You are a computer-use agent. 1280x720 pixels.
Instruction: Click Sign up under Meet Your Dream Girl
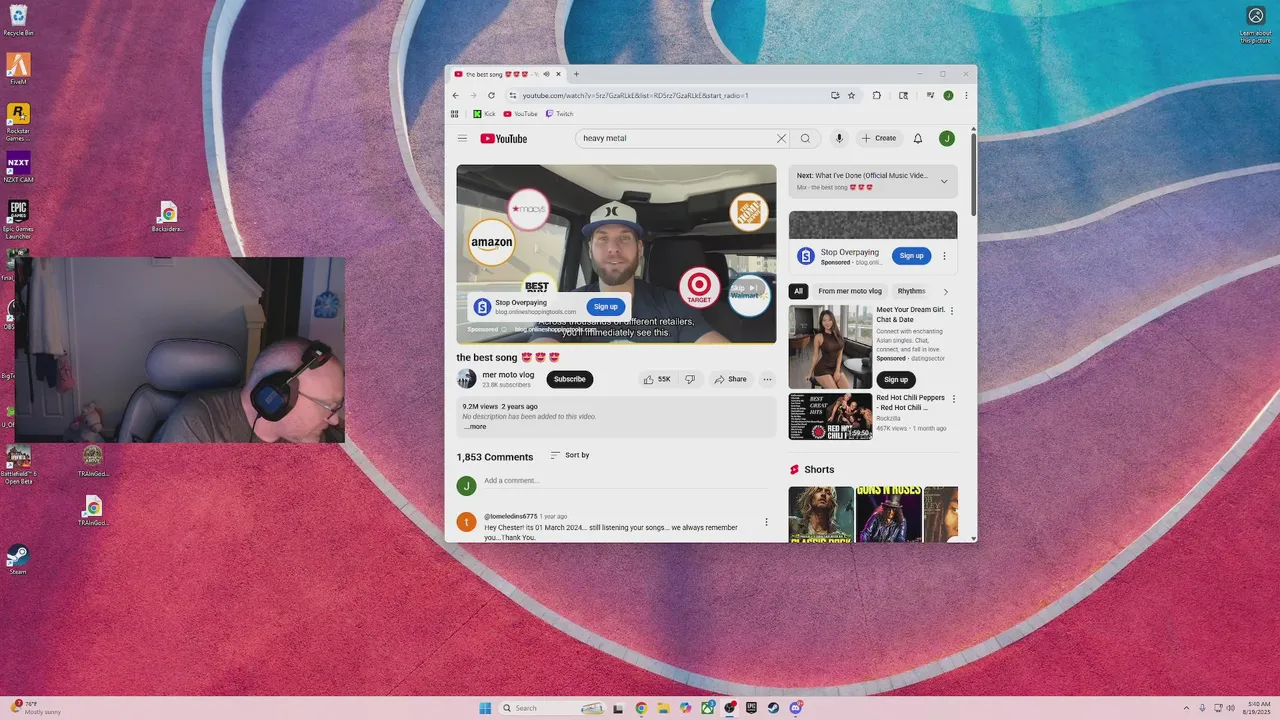click(x=896, y=380)
